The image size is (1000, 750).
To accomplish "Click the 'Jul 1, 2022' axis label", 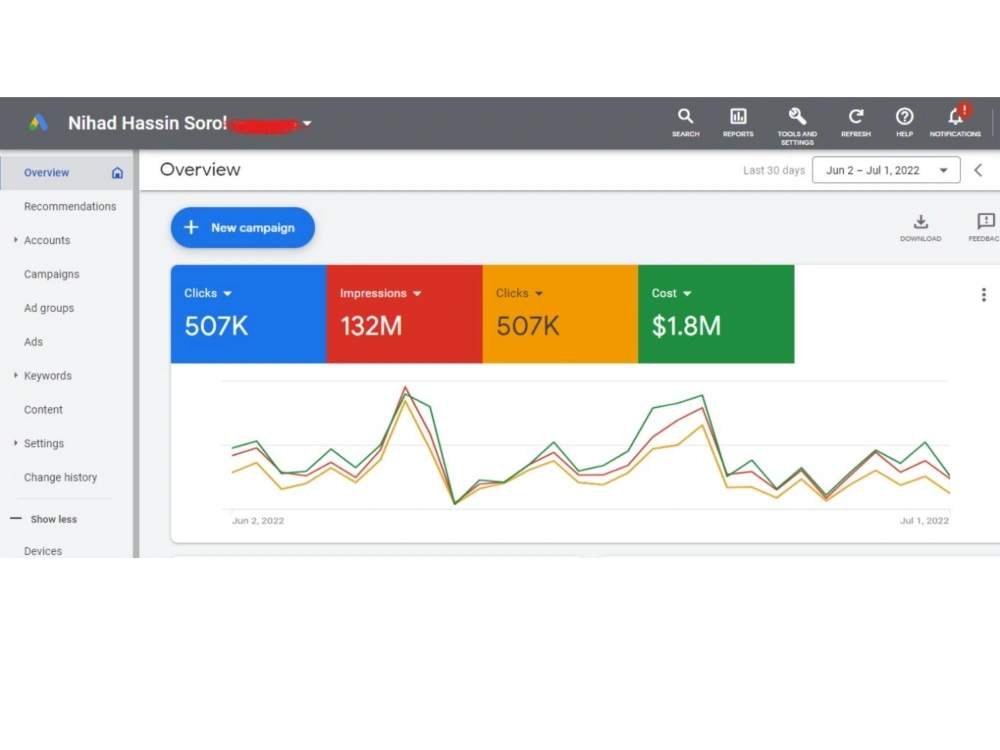I will (924, 520).
